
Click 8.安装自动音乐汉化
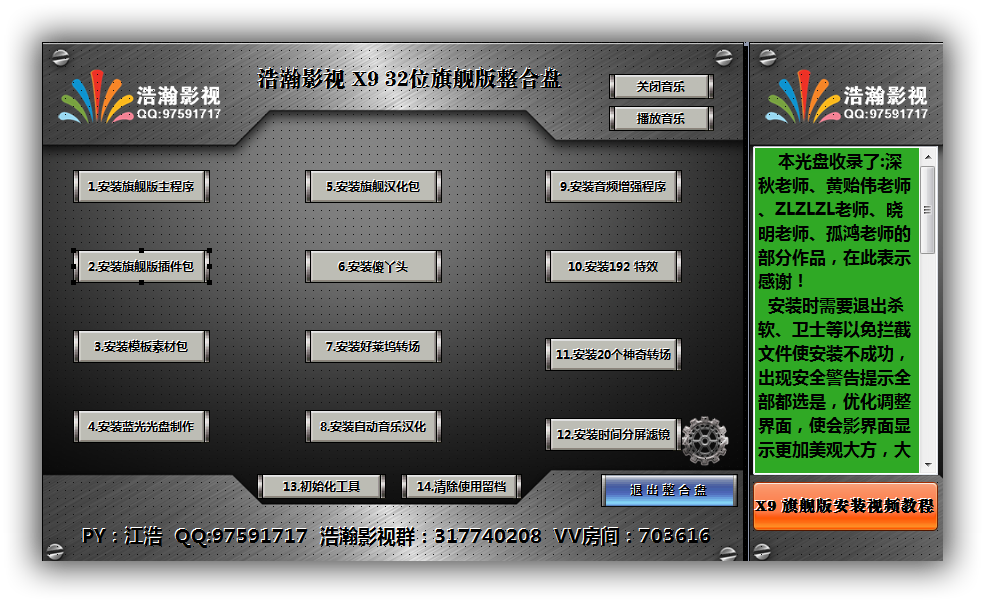[373, 426]
